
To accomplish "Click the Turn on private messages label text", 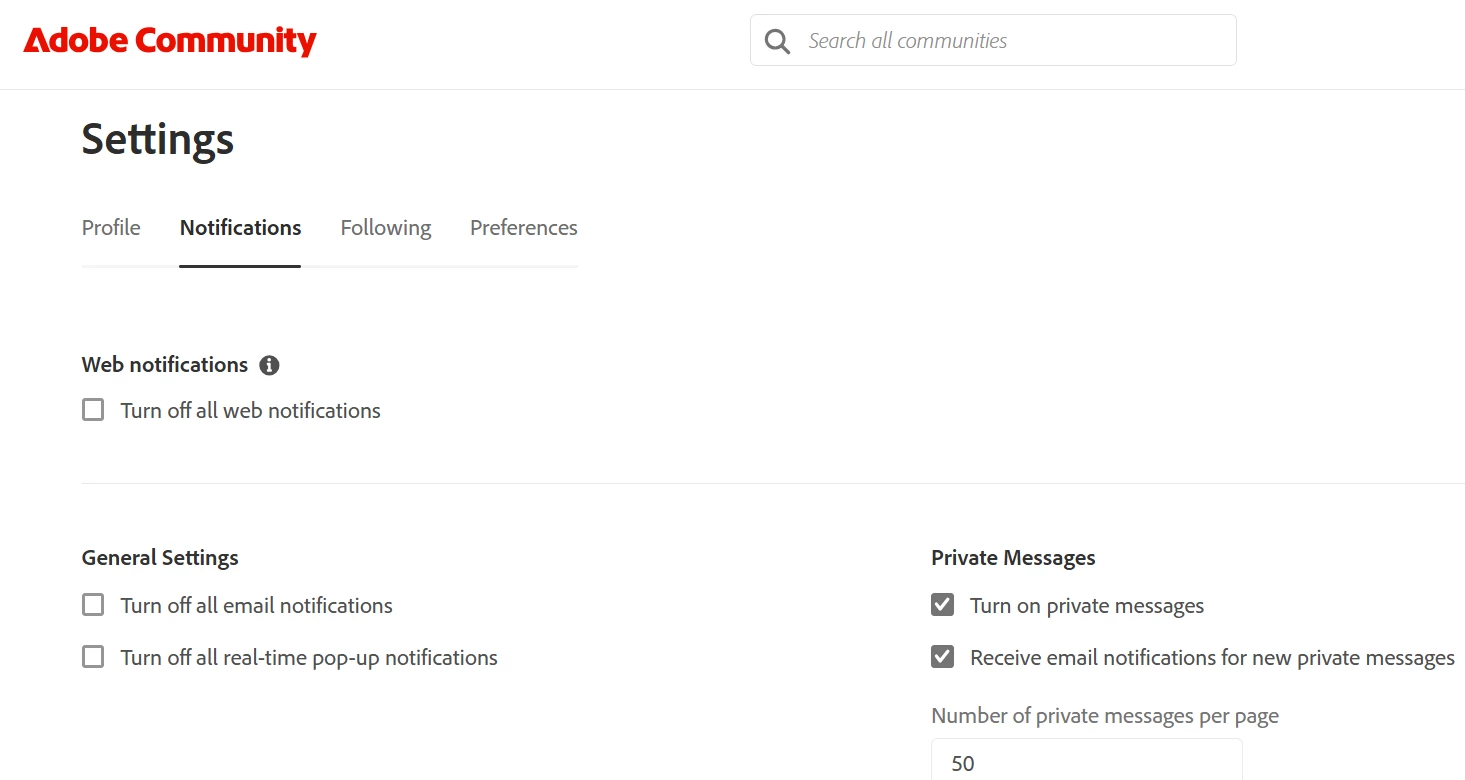I will [1087, 606].
